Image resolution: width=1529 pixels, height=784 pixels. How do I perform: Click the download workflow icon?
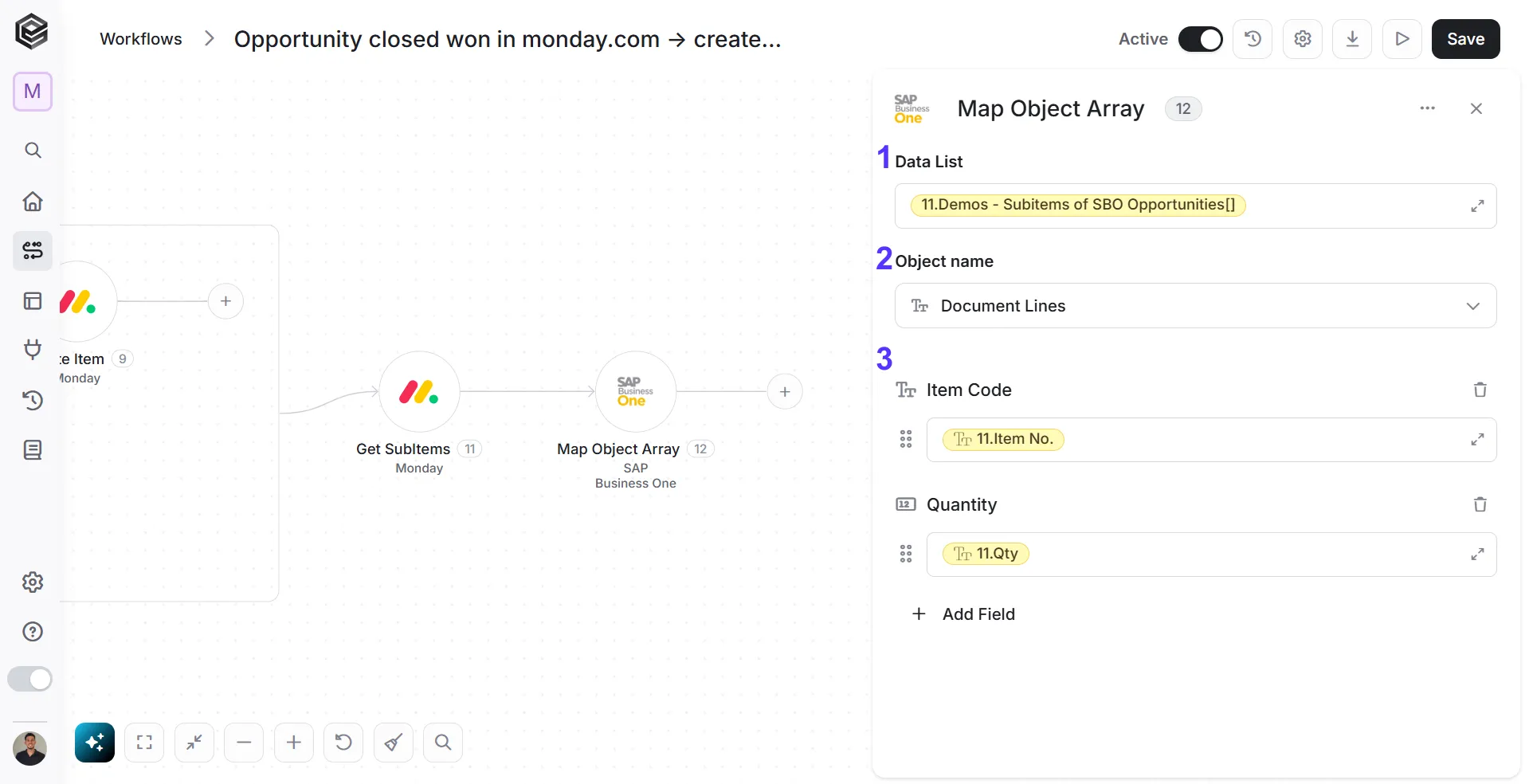point(1352,39)
